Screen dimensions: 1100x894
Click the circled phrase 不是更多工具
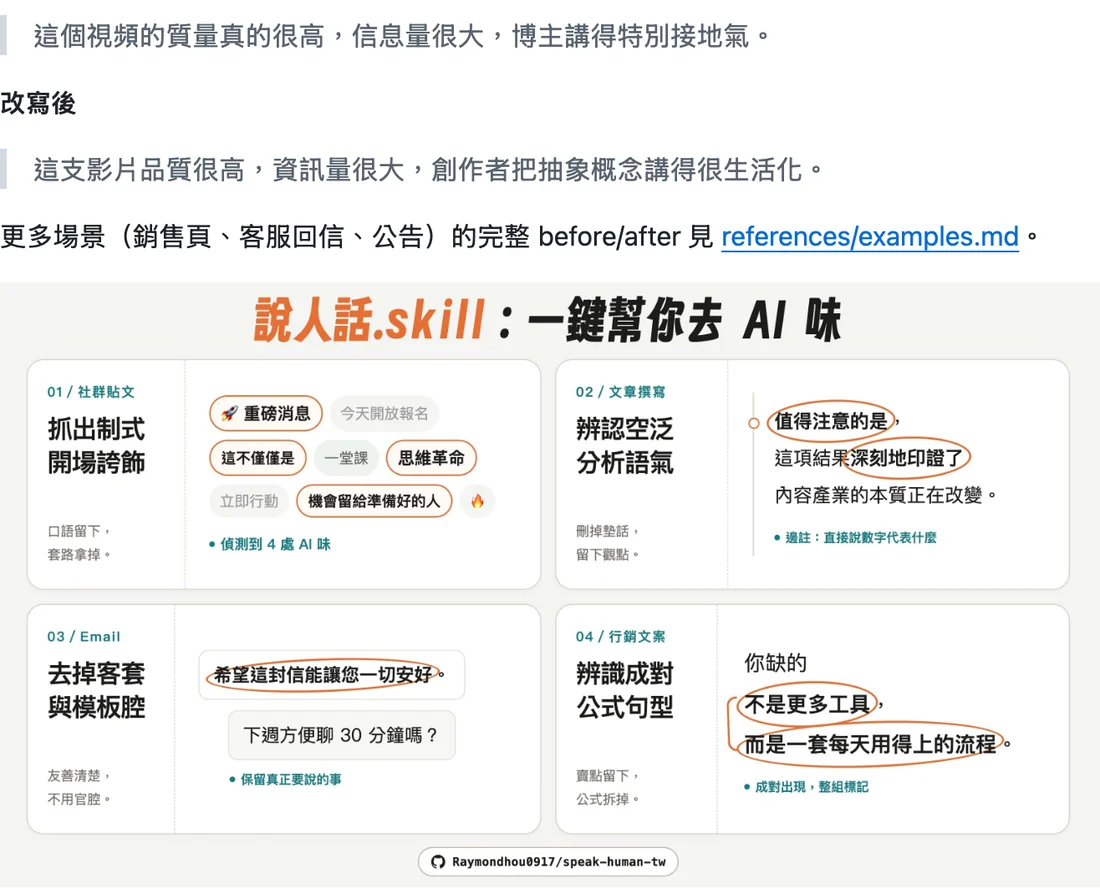click(x=807, y=704)
